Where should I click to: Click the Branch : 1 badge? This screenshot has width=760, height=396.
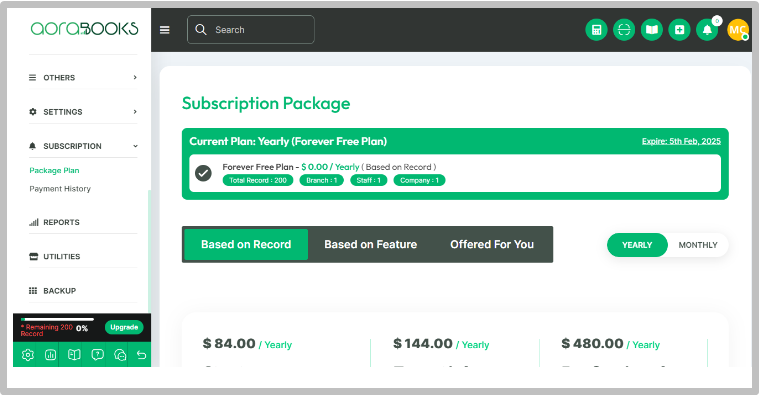click(321, 180)
